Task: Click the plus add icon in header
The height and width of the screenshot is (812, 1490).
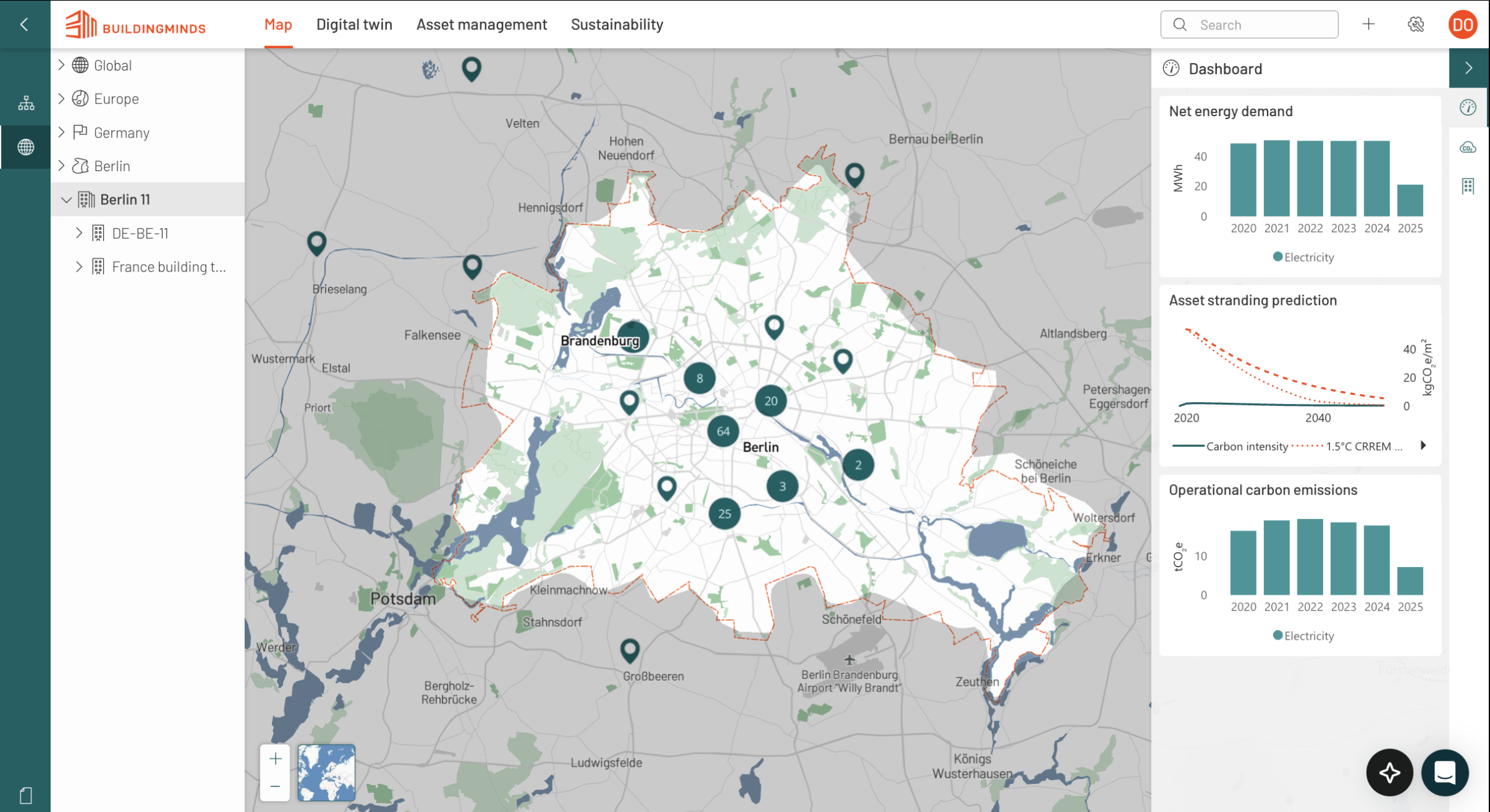Action: tap(1369, 24)
